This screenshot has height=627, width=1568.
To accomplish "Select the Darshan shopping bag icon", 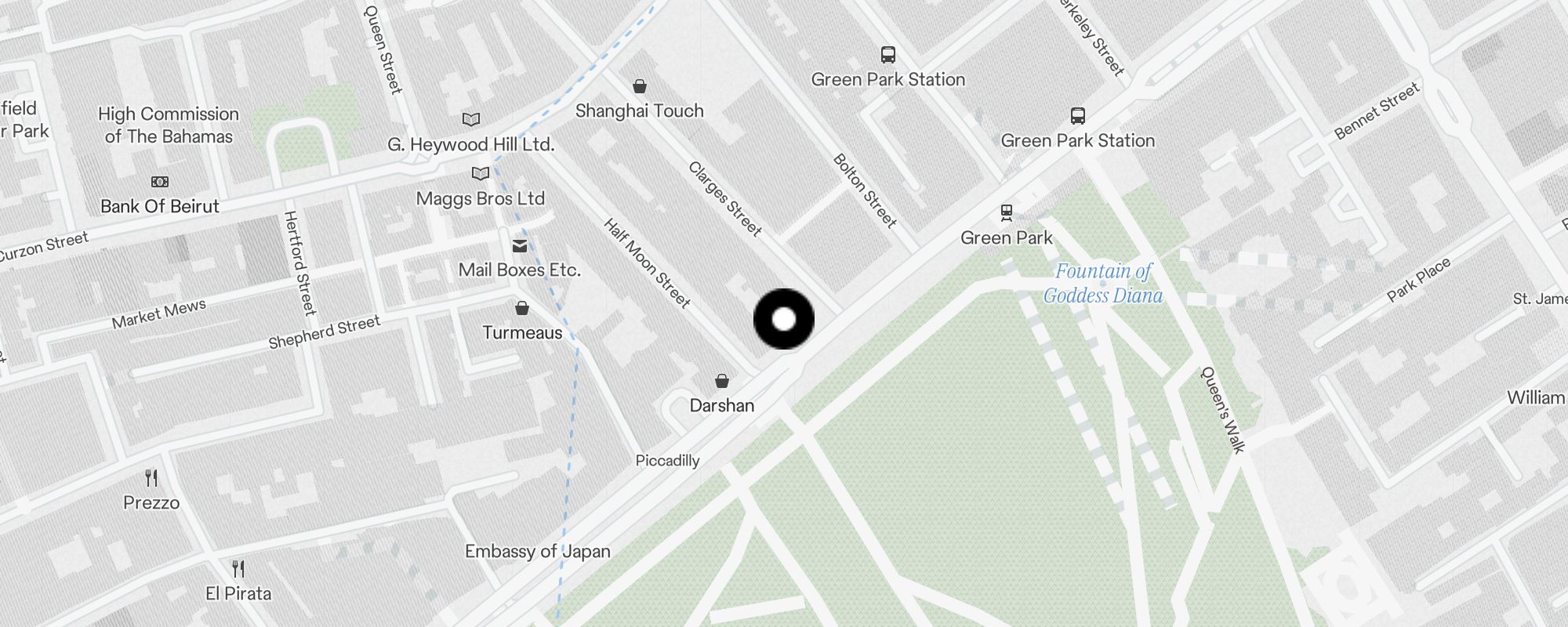I will point(722,381).
